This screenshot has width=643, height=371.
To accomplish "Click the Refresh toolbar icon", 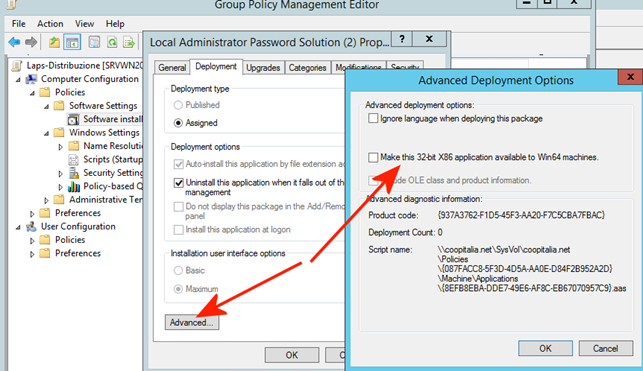I will pos(112,42).
